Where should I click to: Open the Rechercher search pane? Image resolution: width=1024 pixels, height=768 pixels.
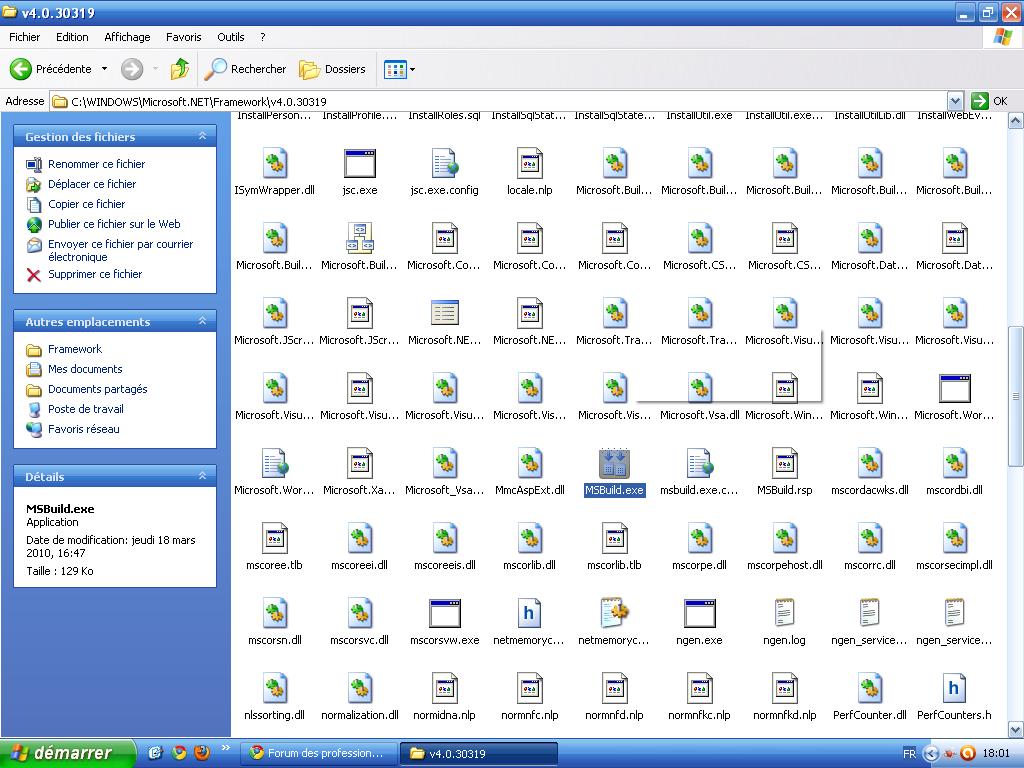pos(245,69)
